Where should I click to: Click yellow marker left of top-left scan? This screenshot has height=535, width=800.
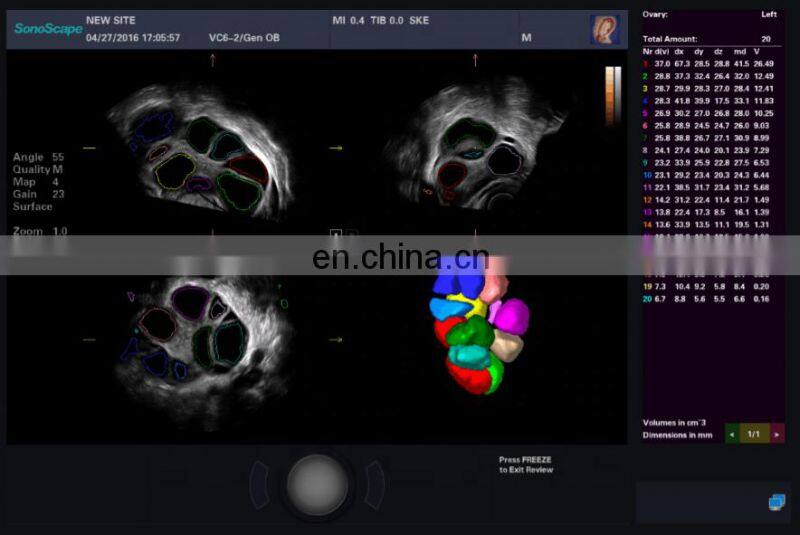tap(89, 148)
